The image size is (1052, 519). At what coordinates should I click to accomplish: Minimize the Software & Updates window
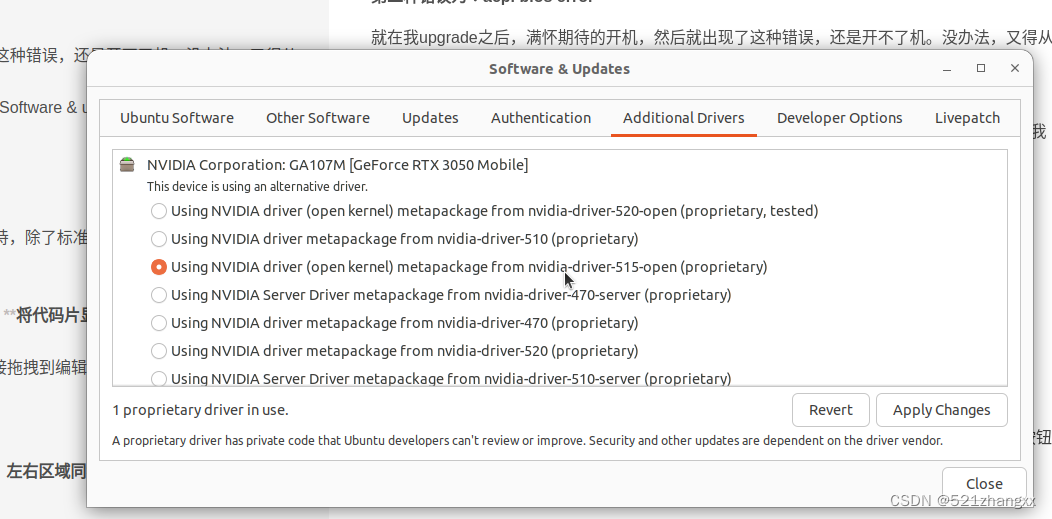pyautogui.click(x=947, y=69)
